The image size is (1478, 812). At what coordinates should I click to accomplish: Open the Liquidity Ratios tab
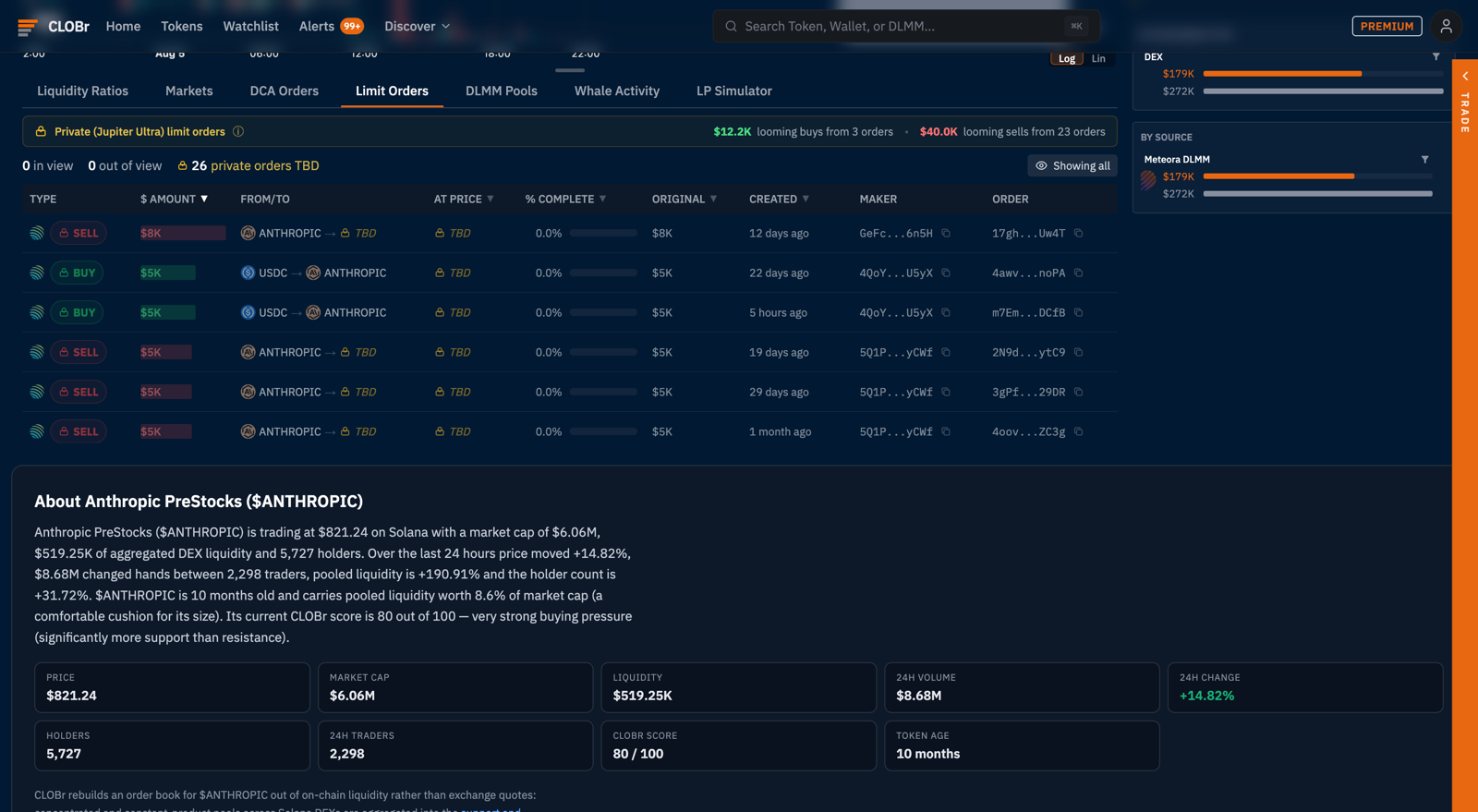(82, 91)
